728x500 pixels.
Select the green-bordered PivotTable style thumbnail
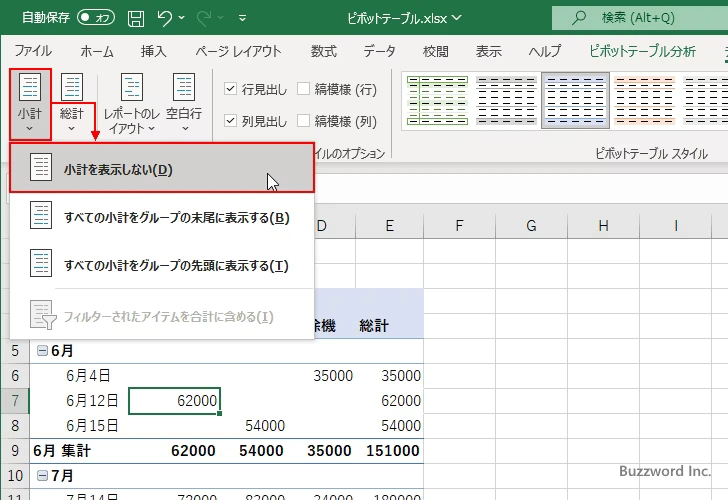[x=437, y=101]
